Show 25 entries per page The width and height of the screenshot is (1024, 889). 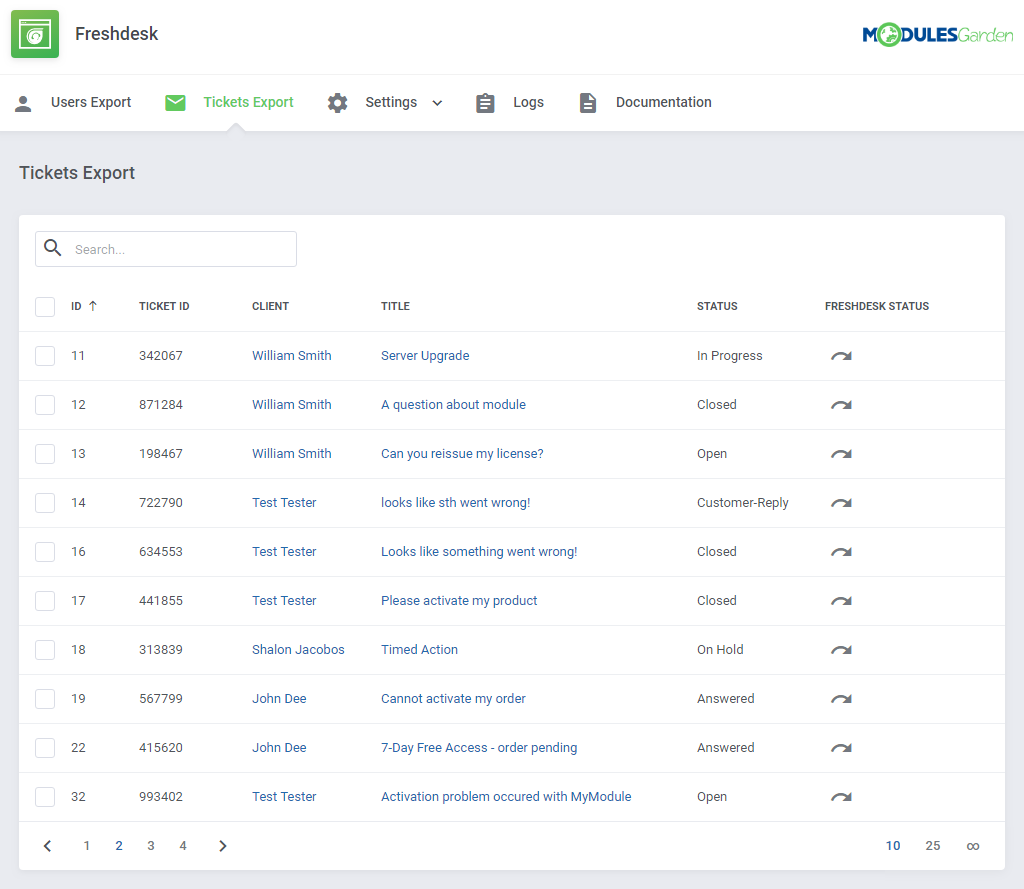[933, 846]
